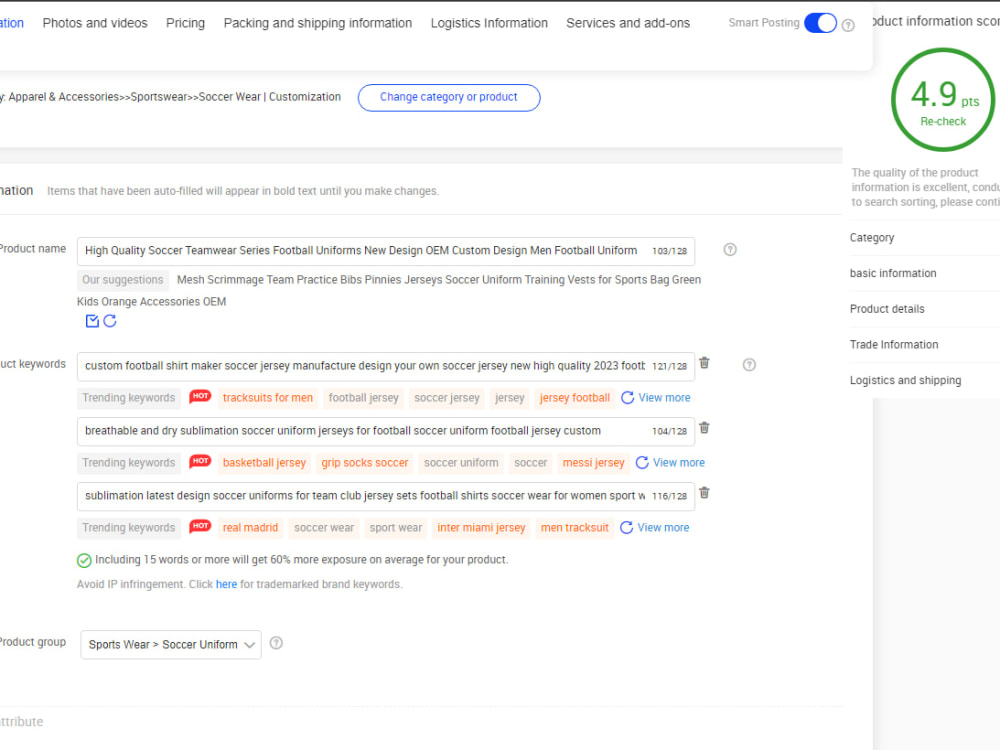Add the standalone 'jersey' trending keyword

click(510, 398)
